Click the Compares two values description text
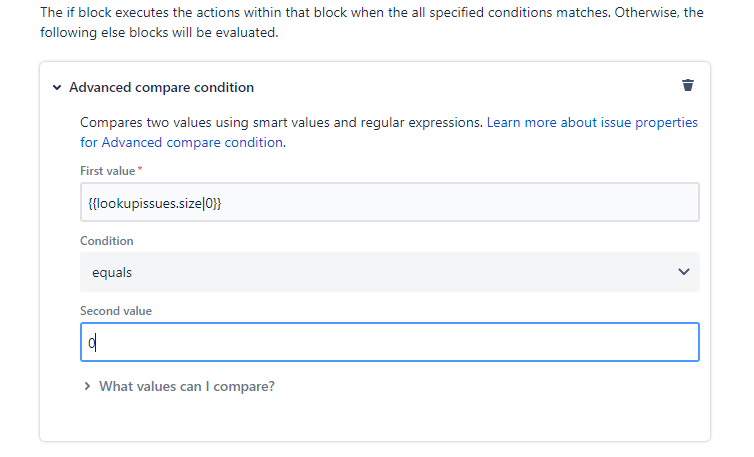Screen dimensions: 754x457 [281, 123]
